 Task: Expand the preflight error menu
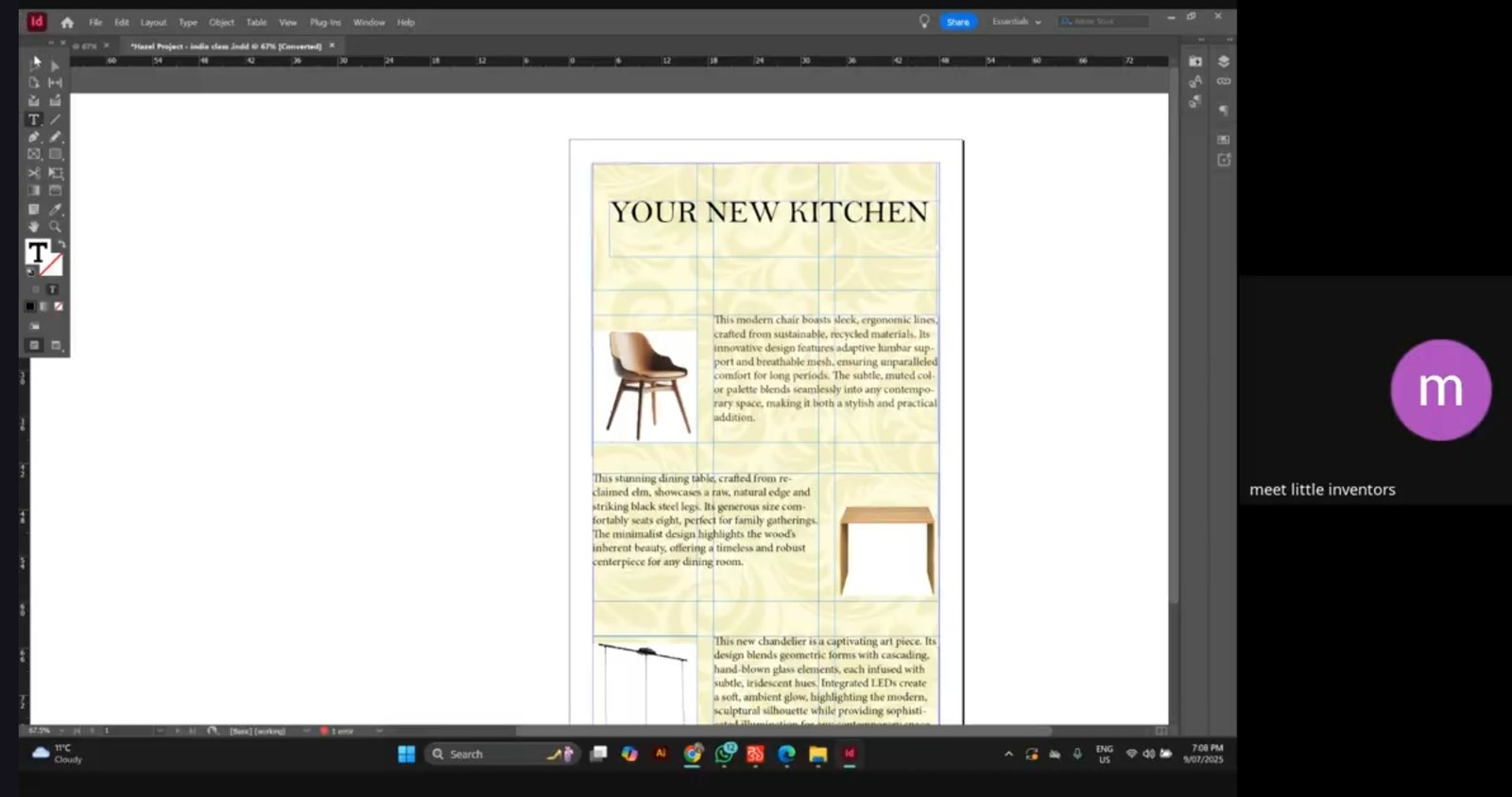pos(379,731)
